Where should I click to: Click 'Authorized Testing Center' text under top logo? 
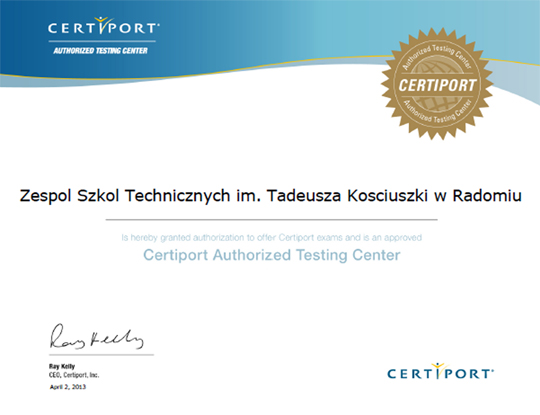tap(101, 51)
